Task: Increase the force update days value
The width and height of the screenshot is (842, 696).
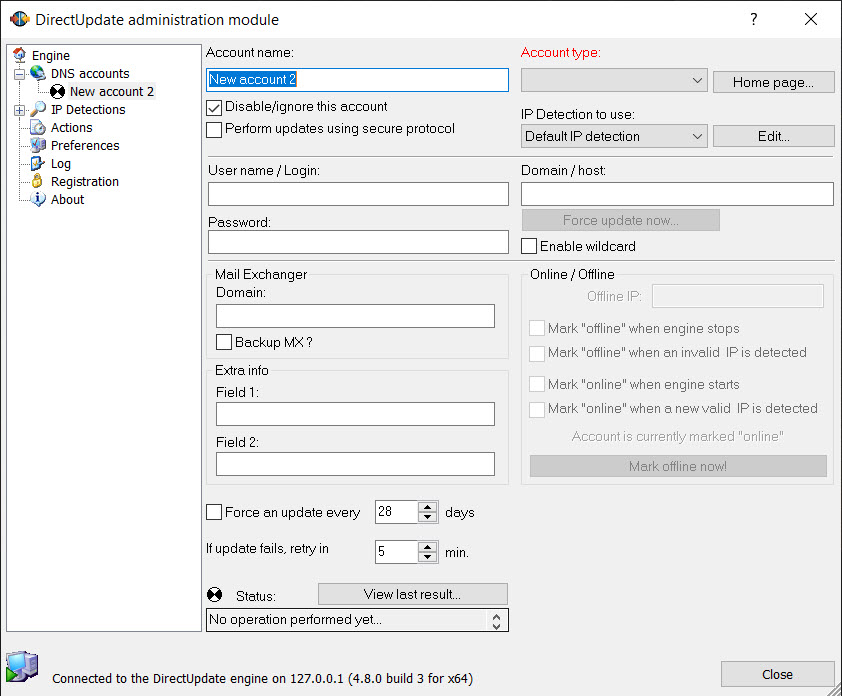Action: [427, 506]
